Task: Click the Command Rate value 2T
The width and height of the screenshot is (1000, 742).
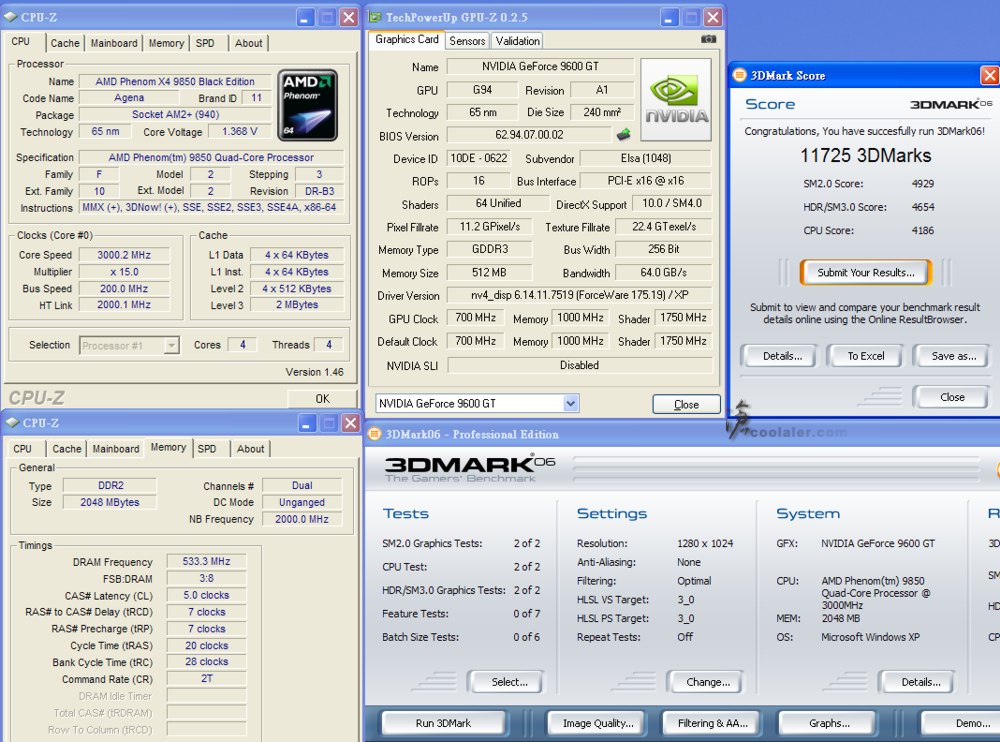Action: click(x=206, y=679)
